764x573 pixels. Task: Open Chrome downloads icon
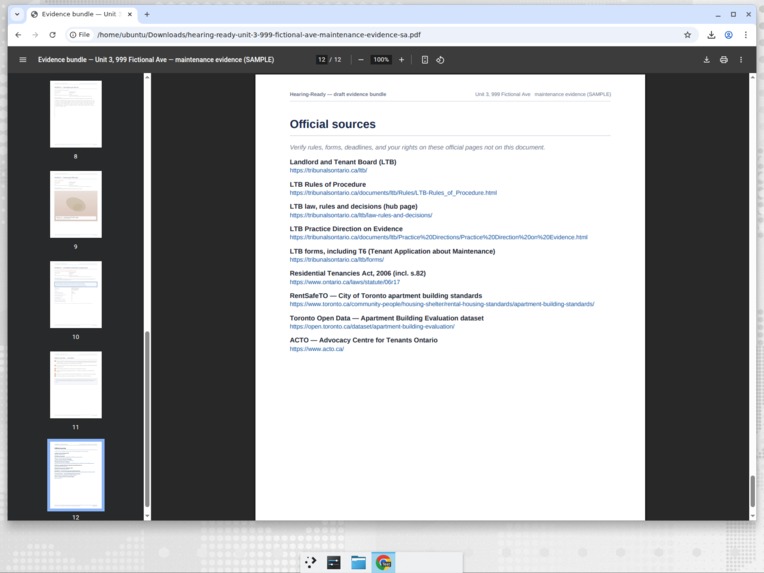(711, 35)
